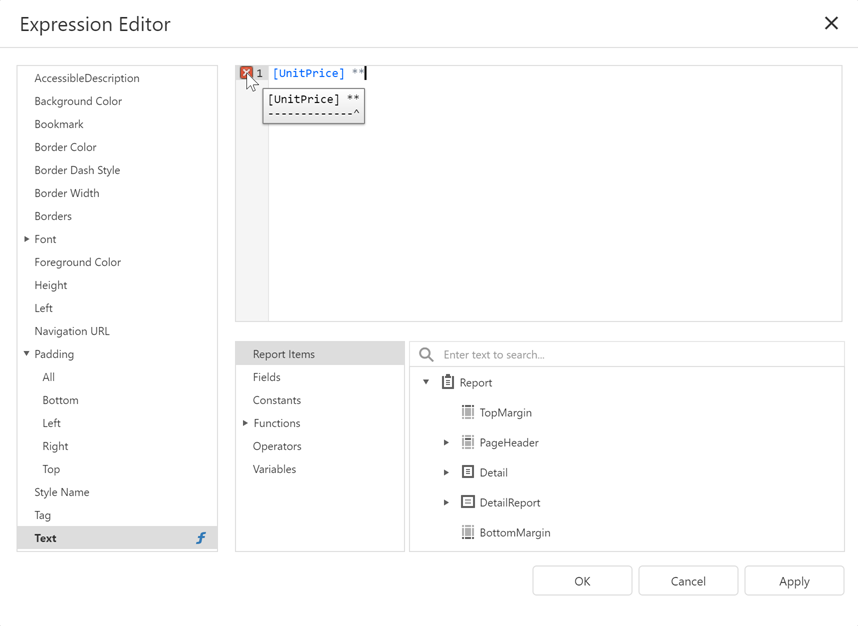858x626 pixels.
Task: Select the Background Color property
Action: [x=79, y=101]
